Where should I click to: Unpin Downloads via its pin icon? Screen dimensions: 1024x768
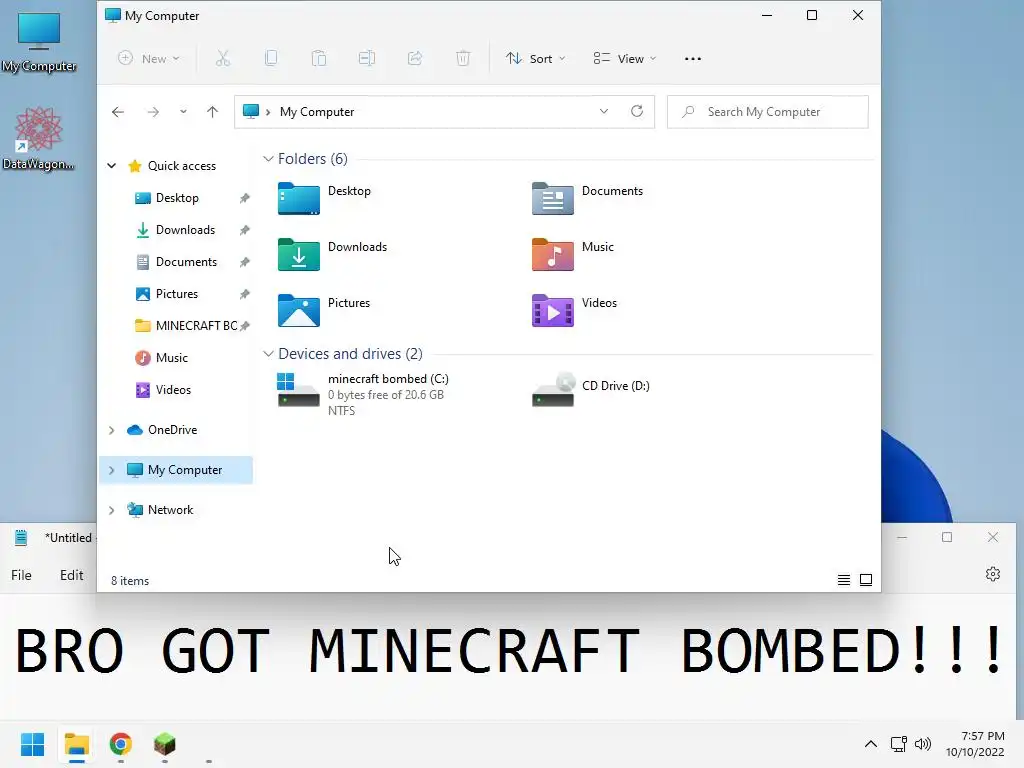coord(244,230)
